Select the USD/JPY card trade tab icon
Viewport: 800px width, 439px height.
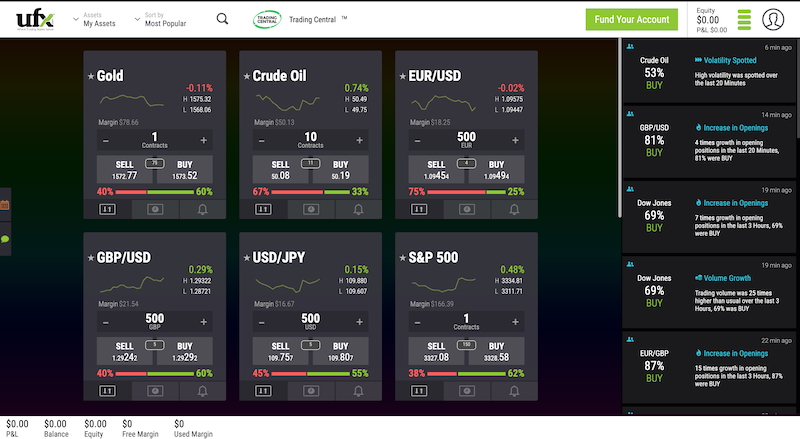click(x=263, y=391)
